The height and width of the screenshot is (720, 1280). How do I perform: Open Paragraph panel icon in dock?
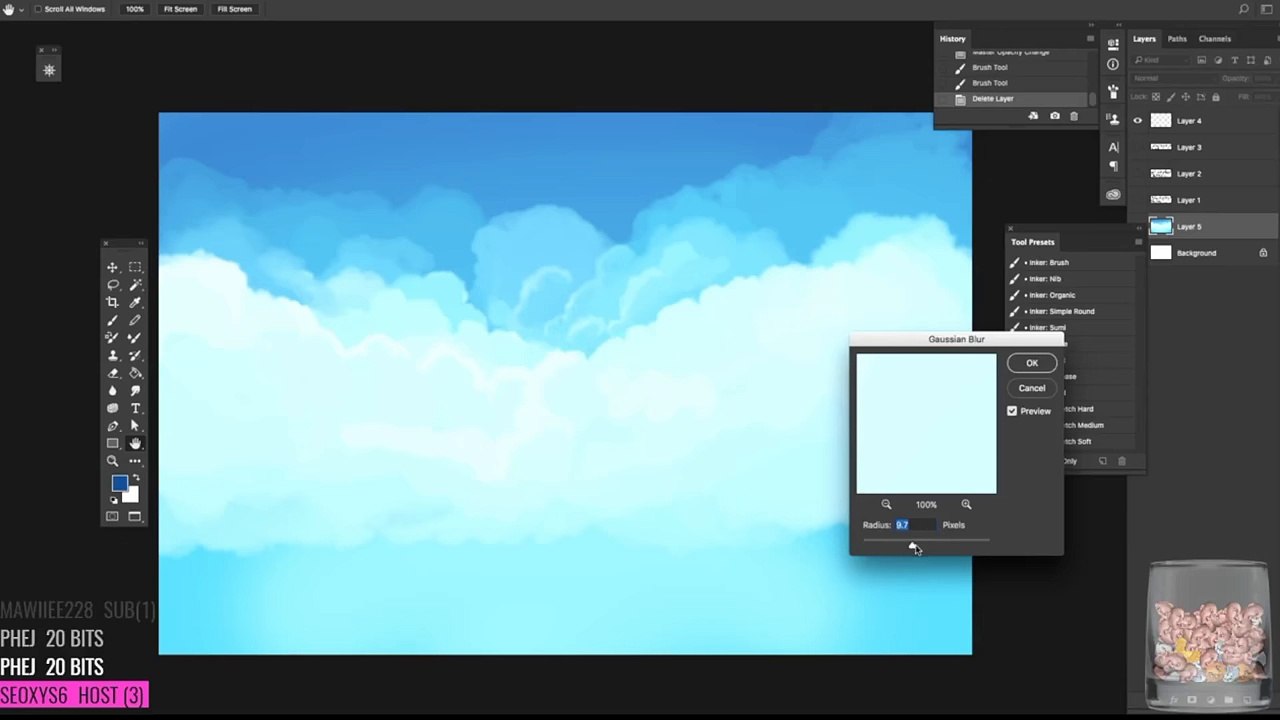pyautogui.click(x=1113, y=166)
